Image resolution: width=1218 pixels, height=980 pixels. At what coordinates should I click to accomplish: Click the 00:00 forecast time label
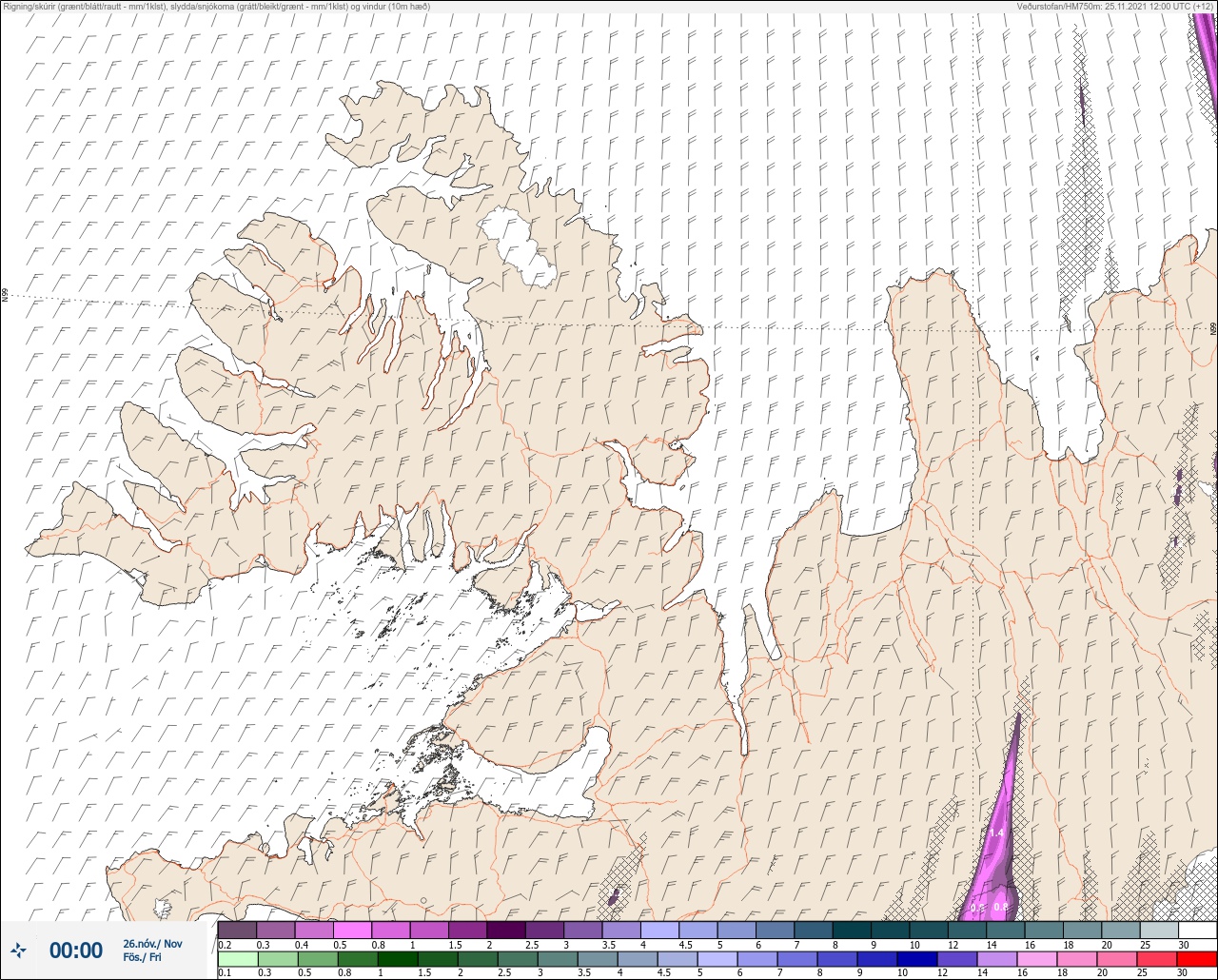76,951
